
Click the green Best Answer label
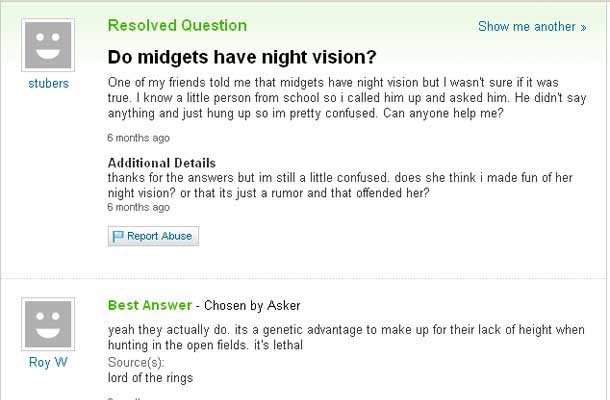pyautogui.click(x=149, y=305)
